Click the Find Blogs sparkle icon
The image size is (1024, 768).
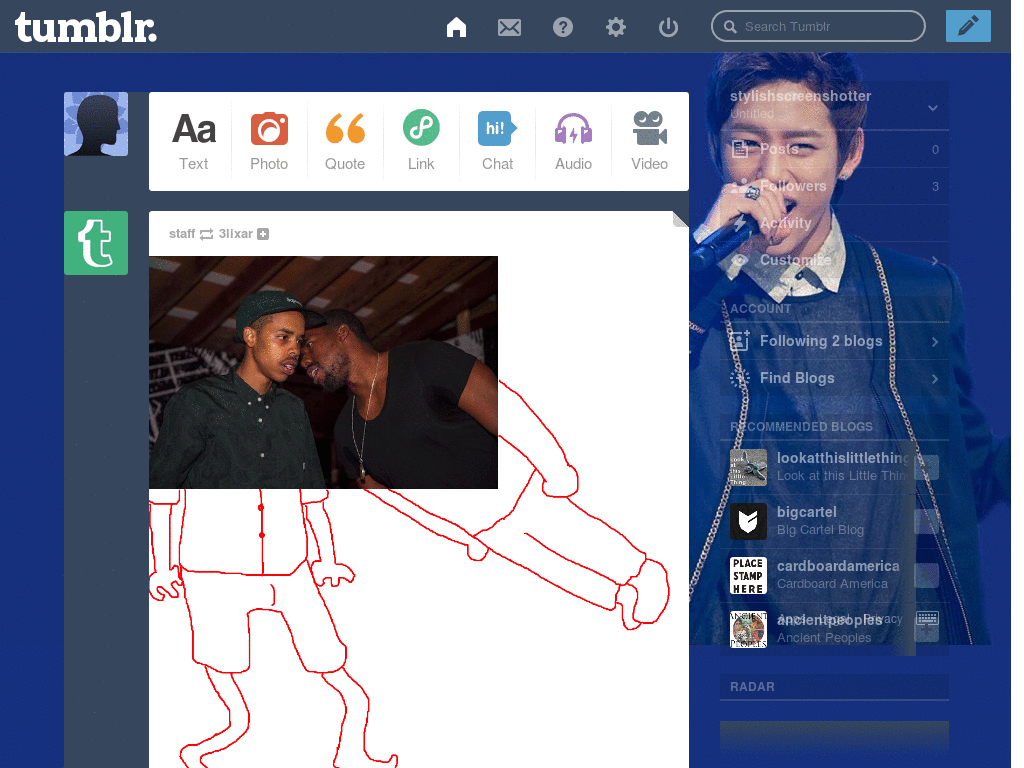pyautogui.click(x=739, y=378)
